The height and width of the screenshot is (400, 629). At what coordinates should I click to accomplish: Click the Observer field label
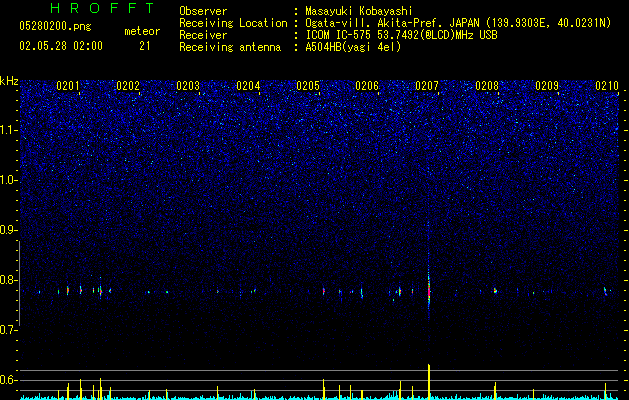[x=203, y=11]
